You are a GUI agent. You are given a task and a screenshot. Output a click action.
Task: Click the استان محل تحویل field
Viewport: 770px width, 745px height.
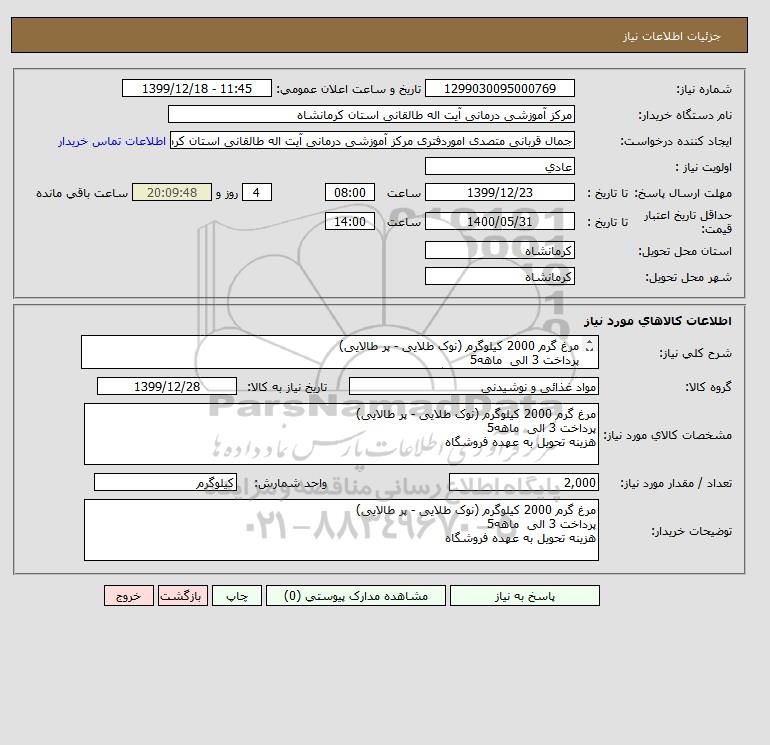(499, 250)
